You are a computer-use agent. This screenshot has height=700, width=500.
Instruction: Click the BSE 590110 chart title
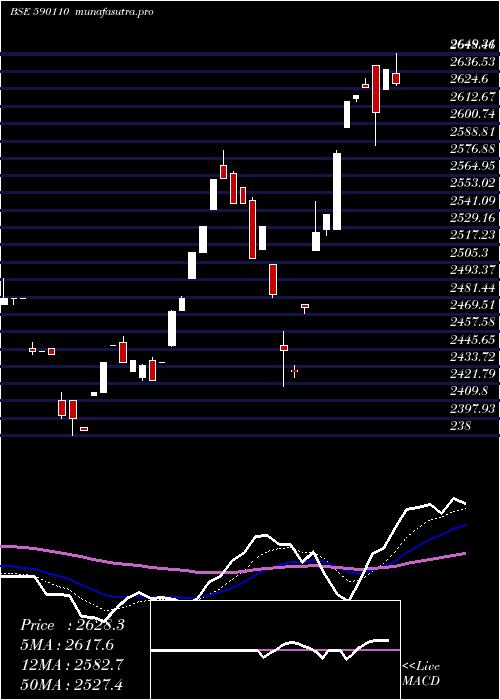tap(39, 12)
